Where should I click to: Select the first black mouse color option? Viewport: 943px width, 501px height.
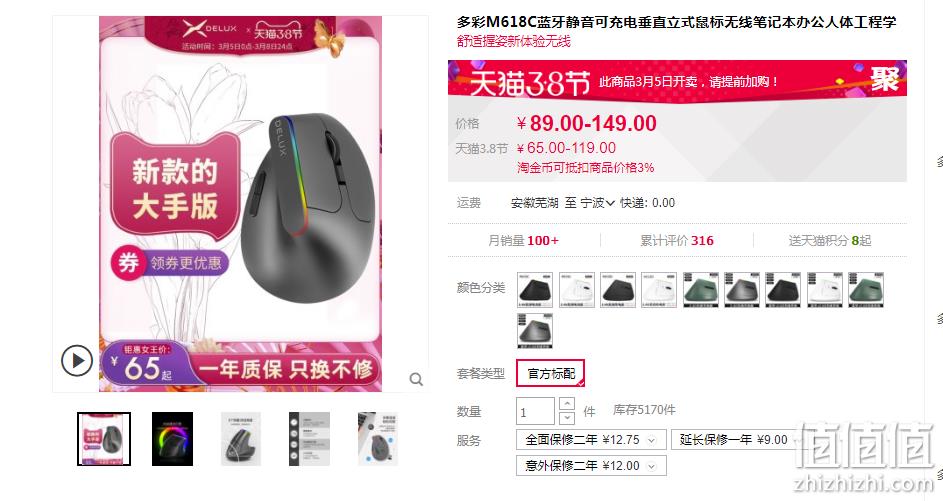click(535, 290)
